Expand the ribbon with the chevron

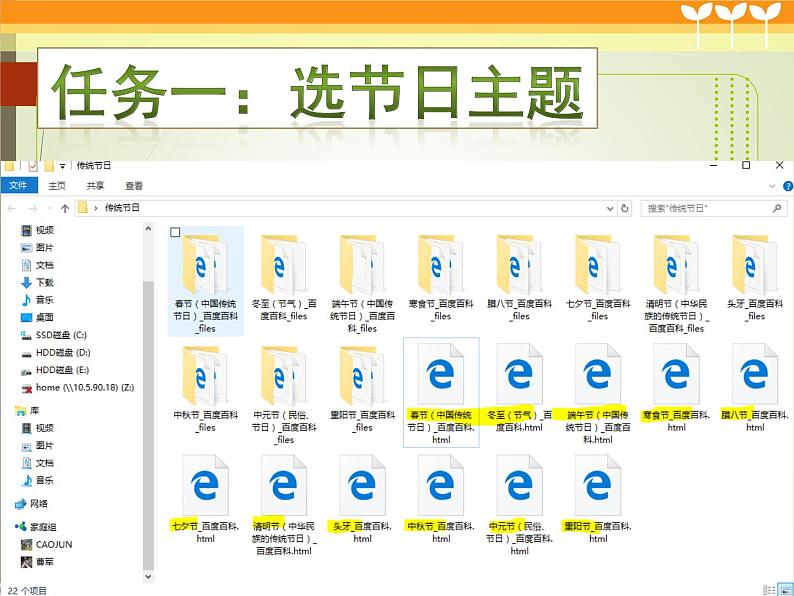click(x=774, y=186)
